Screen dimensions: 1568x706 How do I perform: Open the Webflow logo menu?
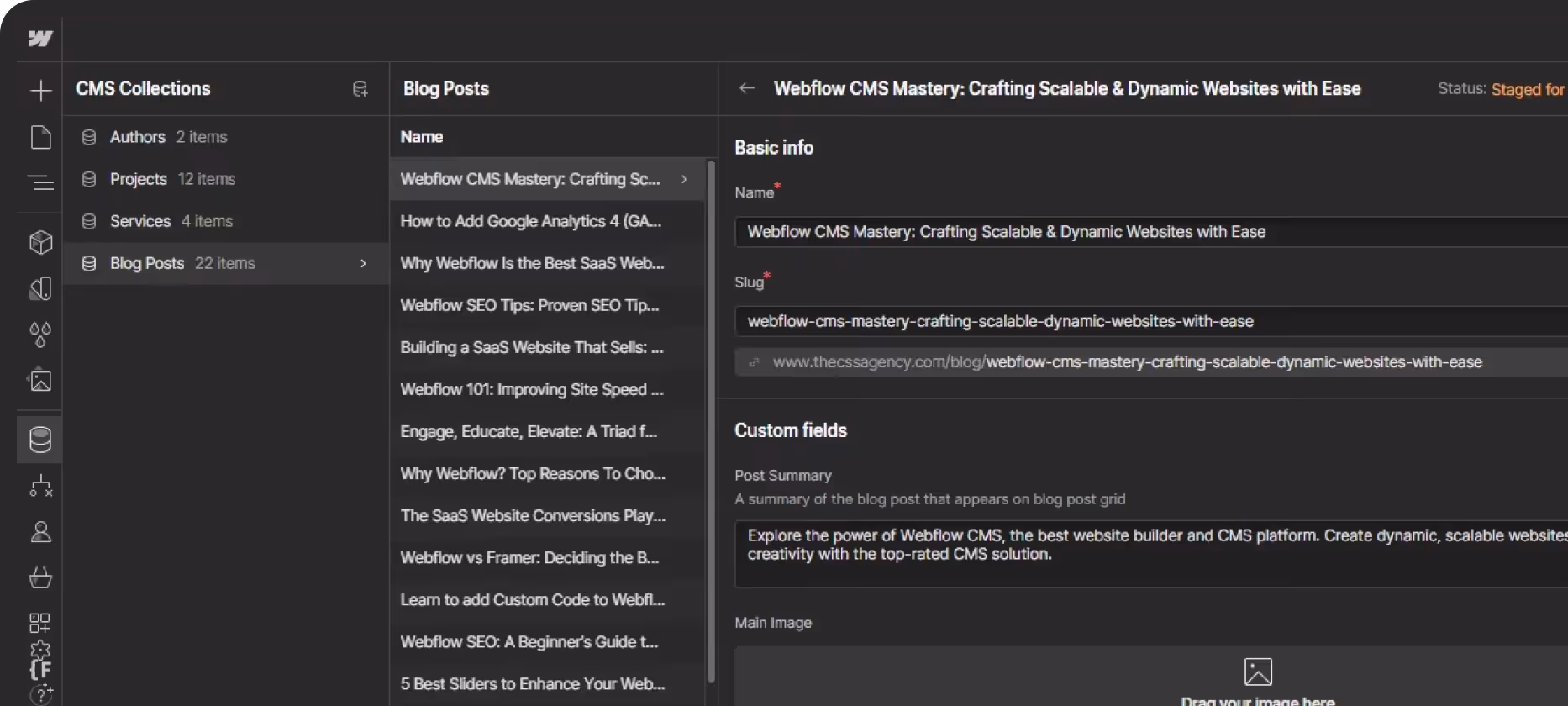point(39,39)
